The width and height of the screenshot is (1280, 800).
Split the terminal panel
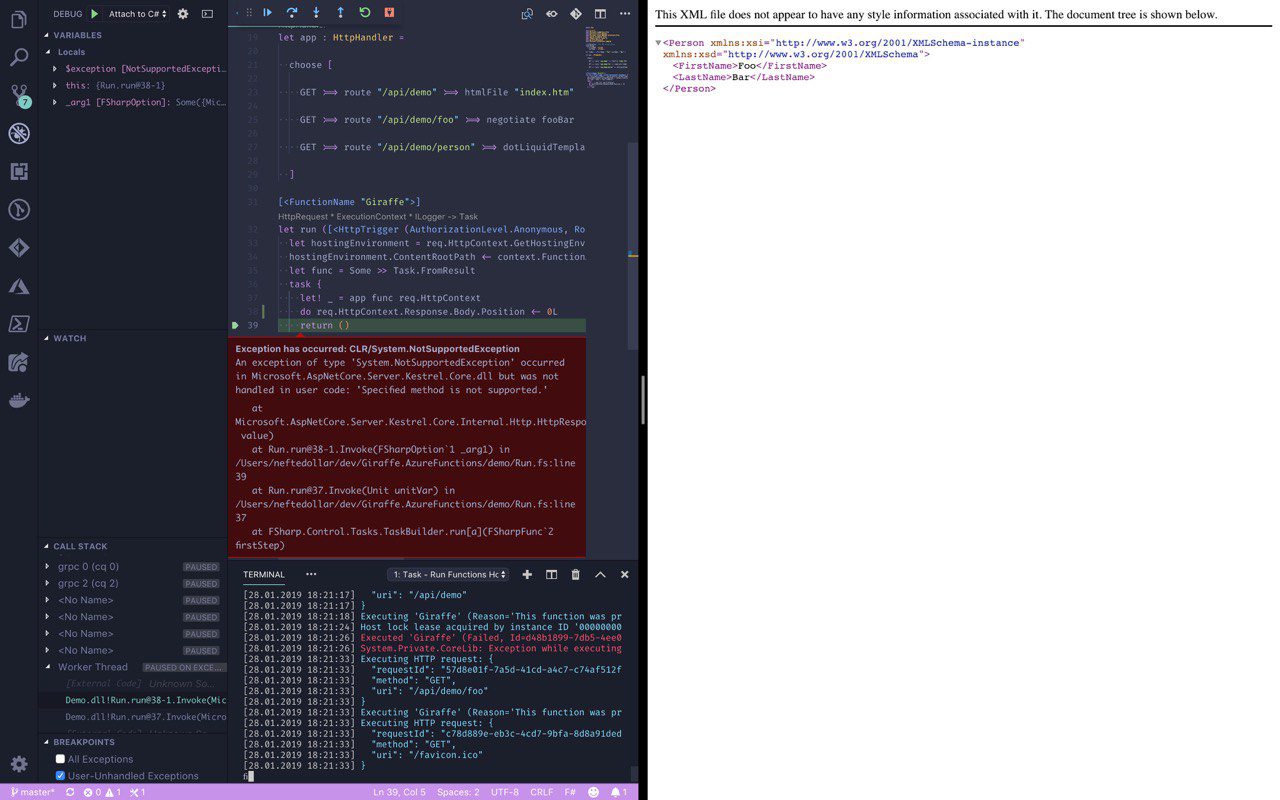click(551, 575)
